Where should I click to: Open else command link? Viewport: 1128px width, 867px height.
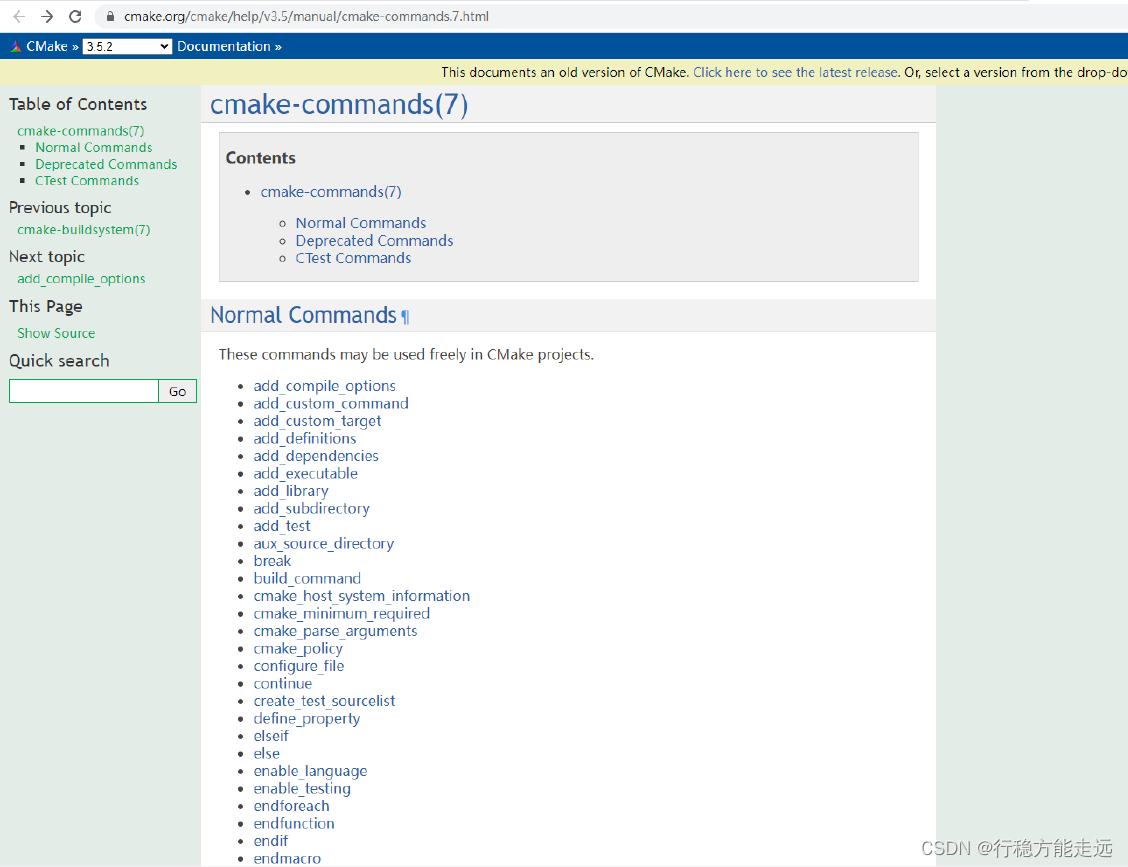(266, 753)
